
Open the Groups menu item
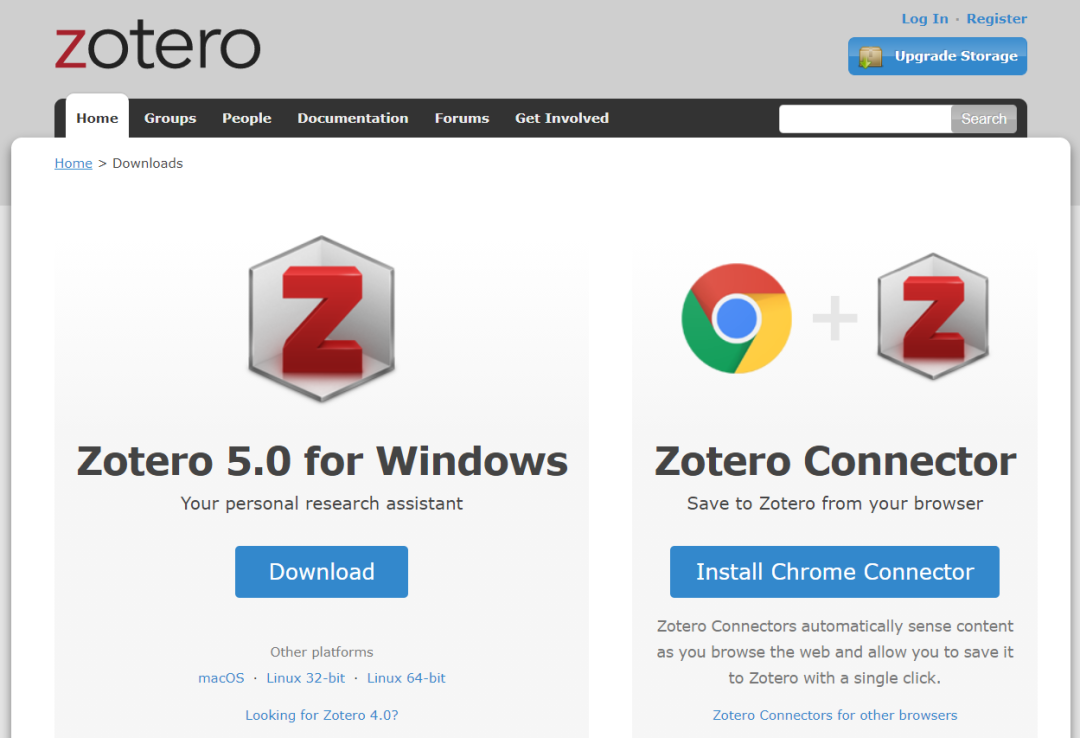(170, 118)
